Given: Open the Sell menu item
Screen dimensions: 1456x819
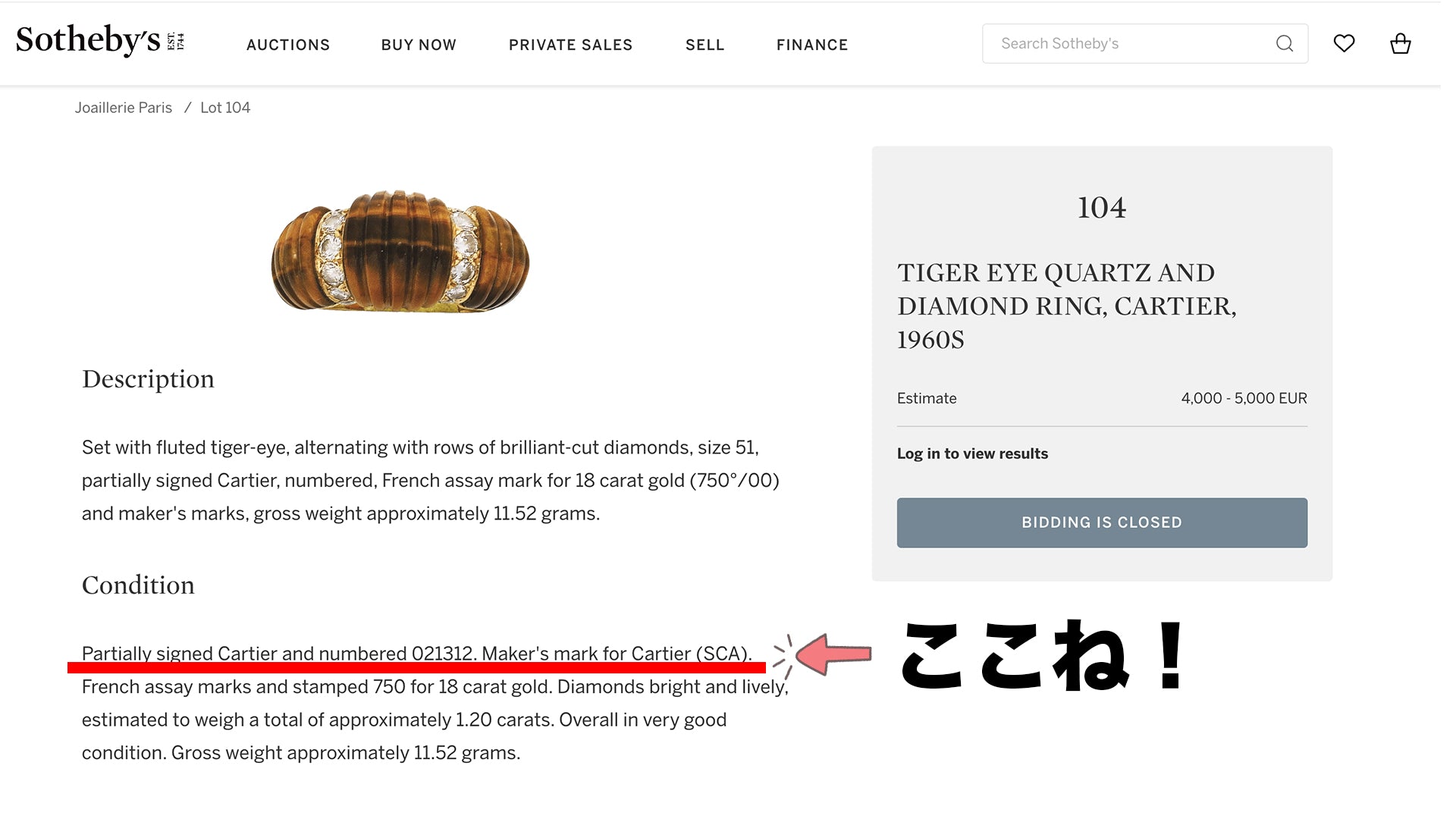Looking at the screenshot, I should coord(704,45).
